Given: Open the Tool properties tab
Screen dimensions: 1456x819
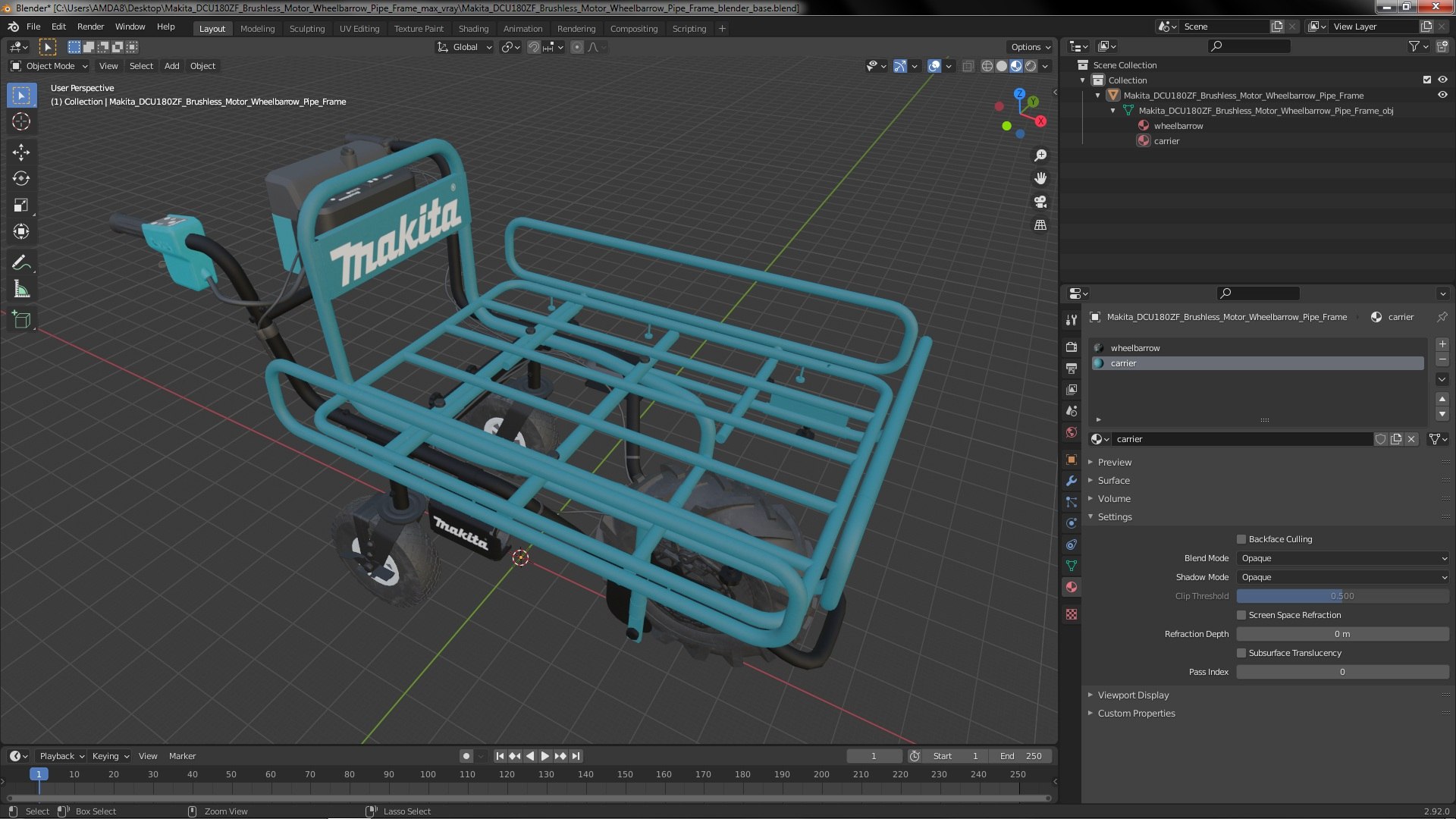Looking at the screenshot, I should tap(1072, 320).
